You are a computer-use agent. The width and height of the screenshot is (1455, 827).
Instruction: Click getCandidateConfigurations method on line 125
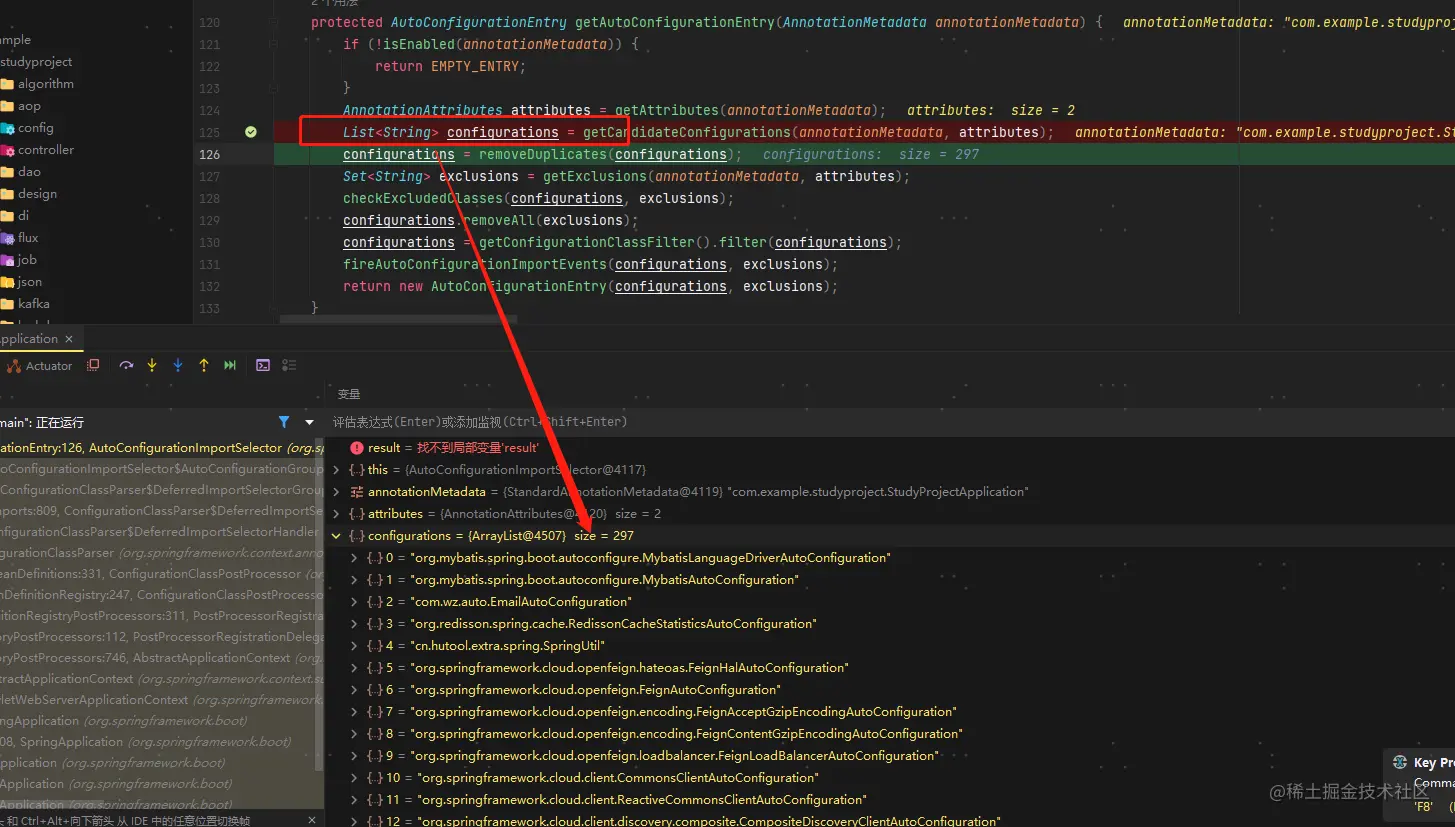(x=687, y=132)
